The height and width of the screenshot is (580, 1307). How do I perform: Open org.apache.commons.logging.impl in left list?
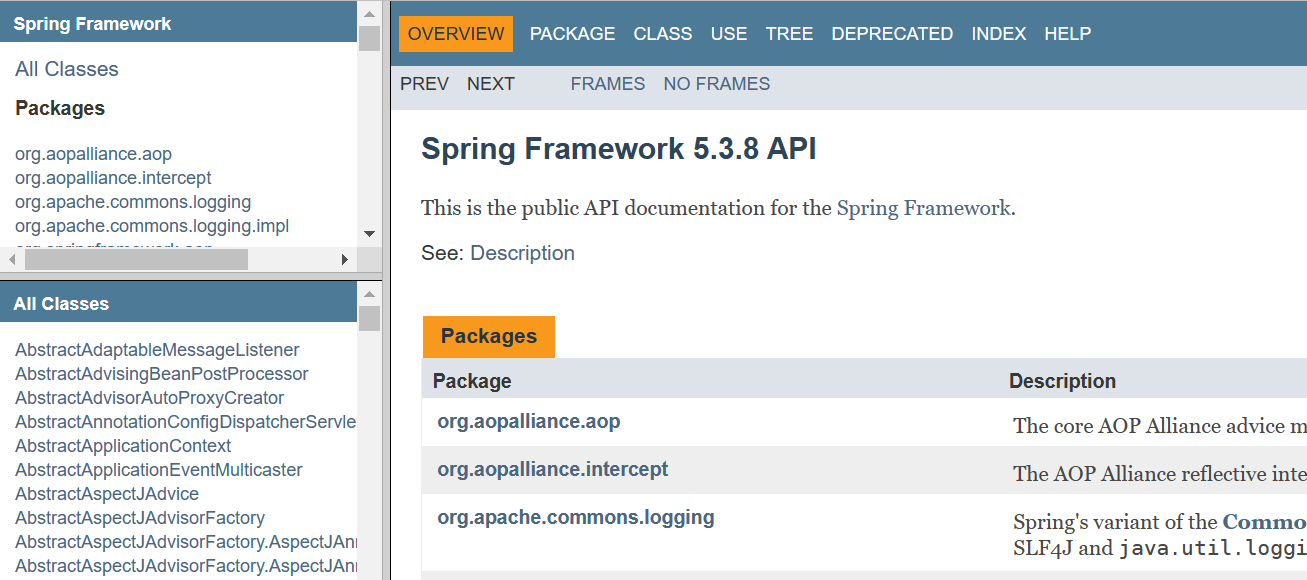[152, 226]
